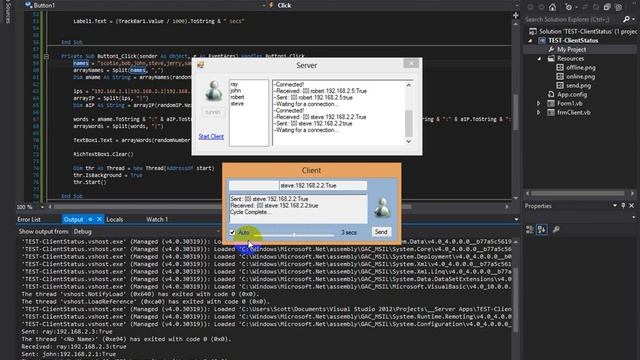The width and height of the screenshot is (640, 360).
Task: Click the user avatar in Client window
Action: pos(382,207)
